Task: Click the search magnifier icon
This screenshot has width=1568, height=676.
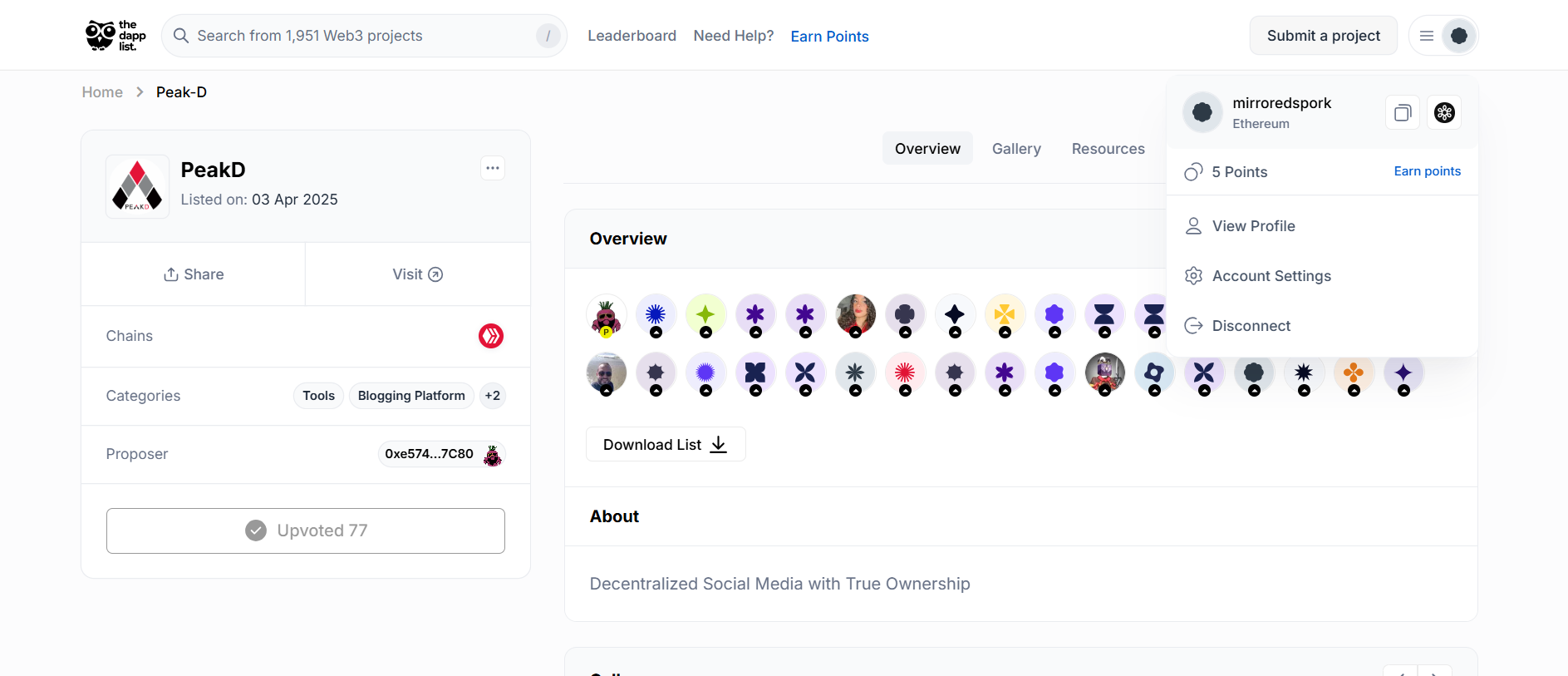Action: tap(180, 36)
